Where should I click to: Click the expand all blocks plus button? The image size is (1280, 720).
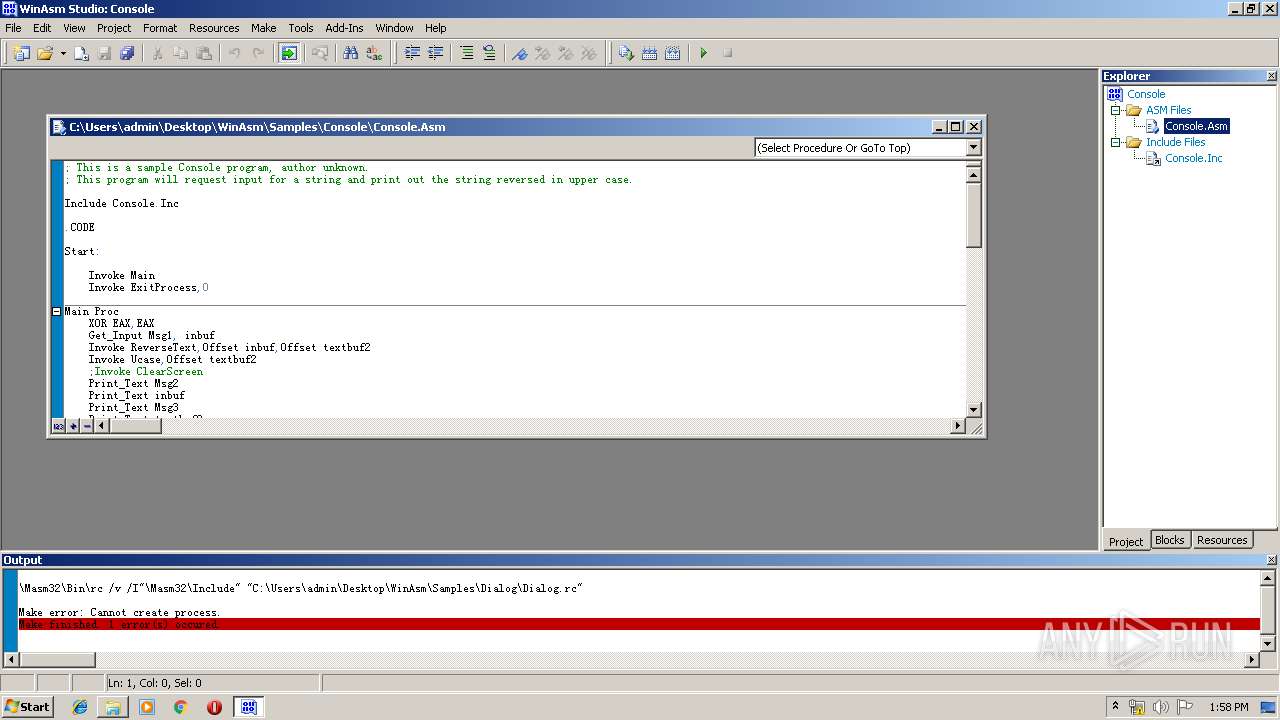click(x=73, y=426)
